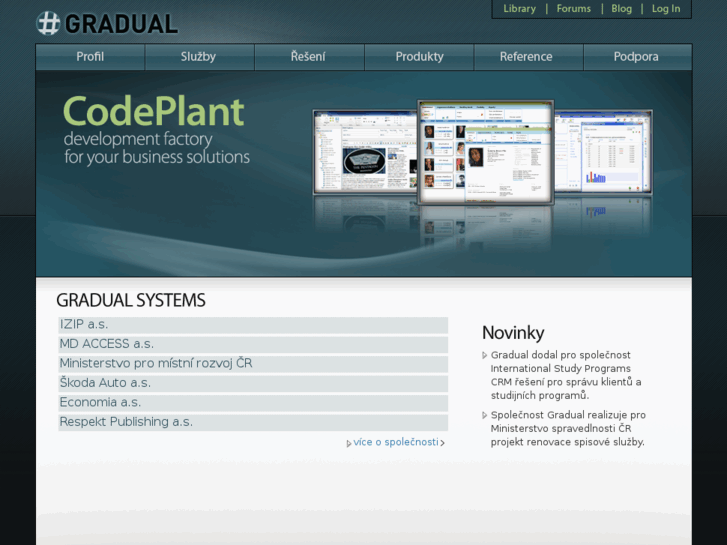The height and width of the screenshot is (545, 727).
Task: Click the development factory tagline text
Action: click(157, 148)
